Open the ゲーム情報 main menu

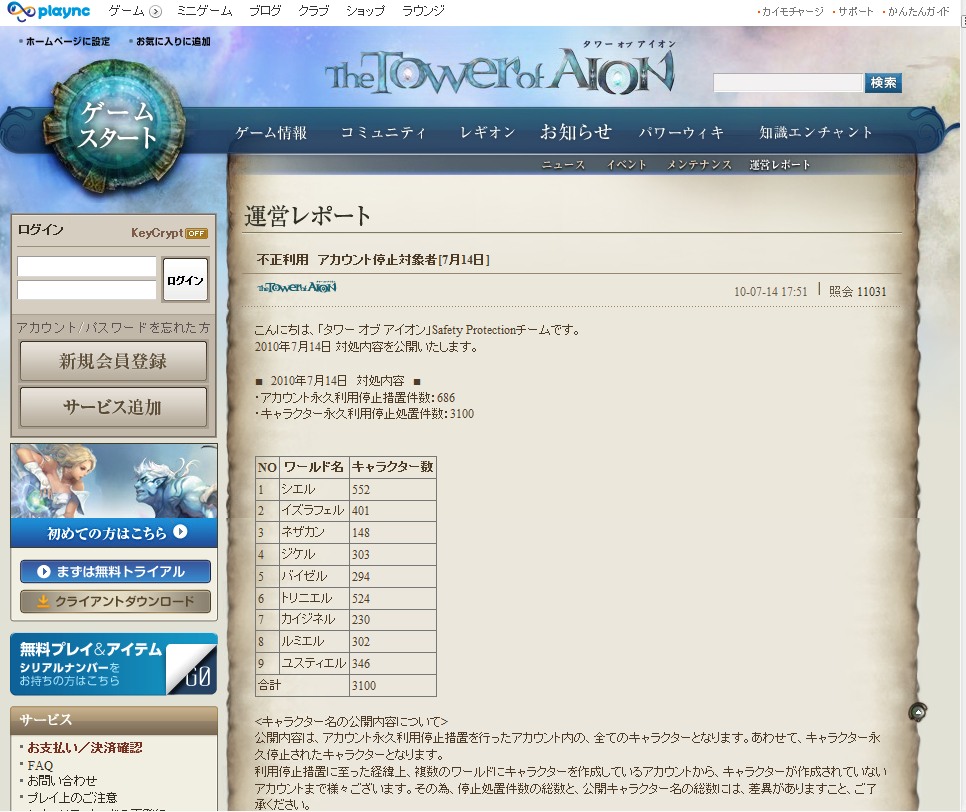click(271, 132)
